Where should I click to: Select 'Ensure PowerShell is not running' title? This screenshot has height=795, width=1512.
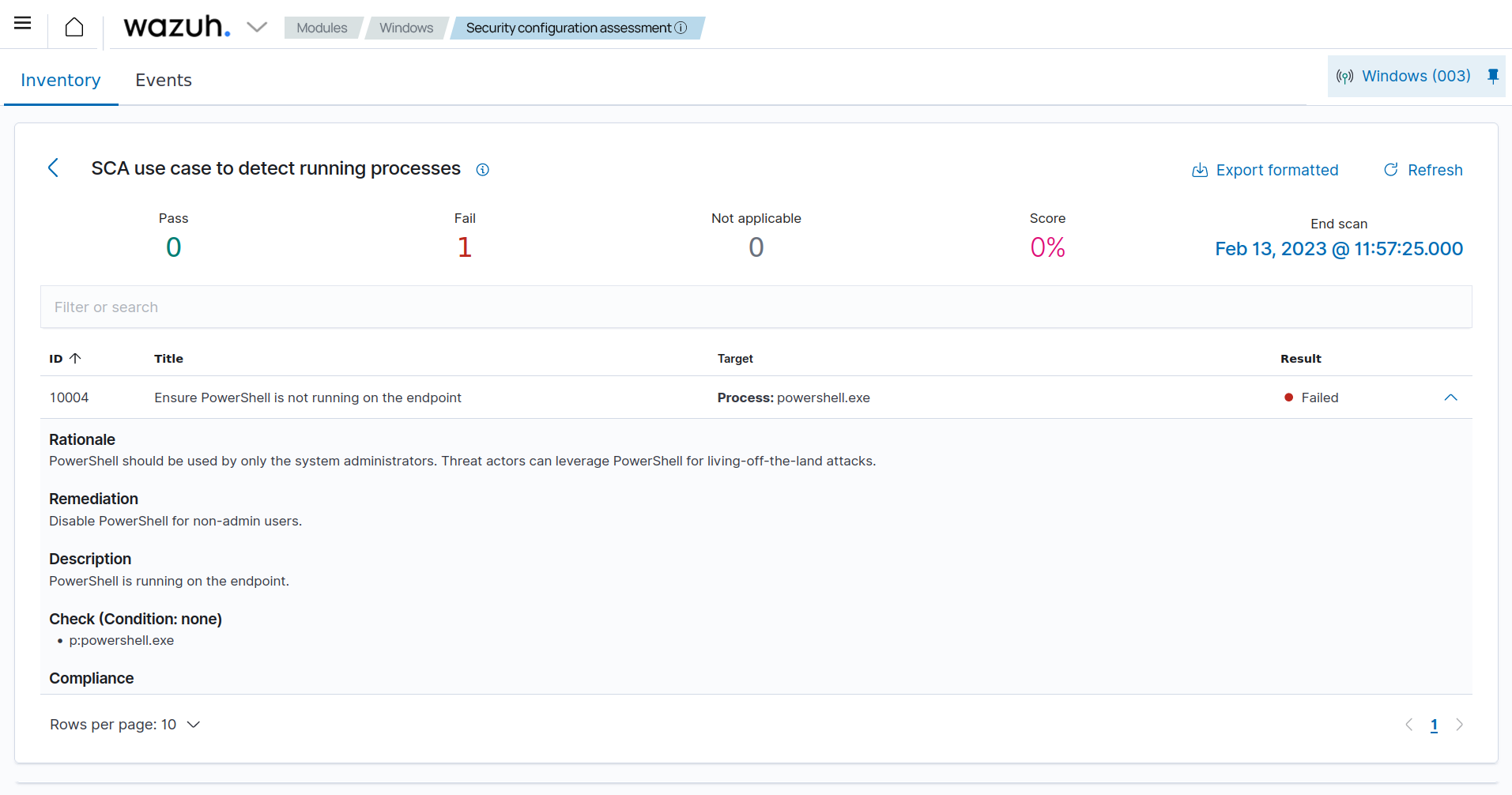click(x=307, y=397)
